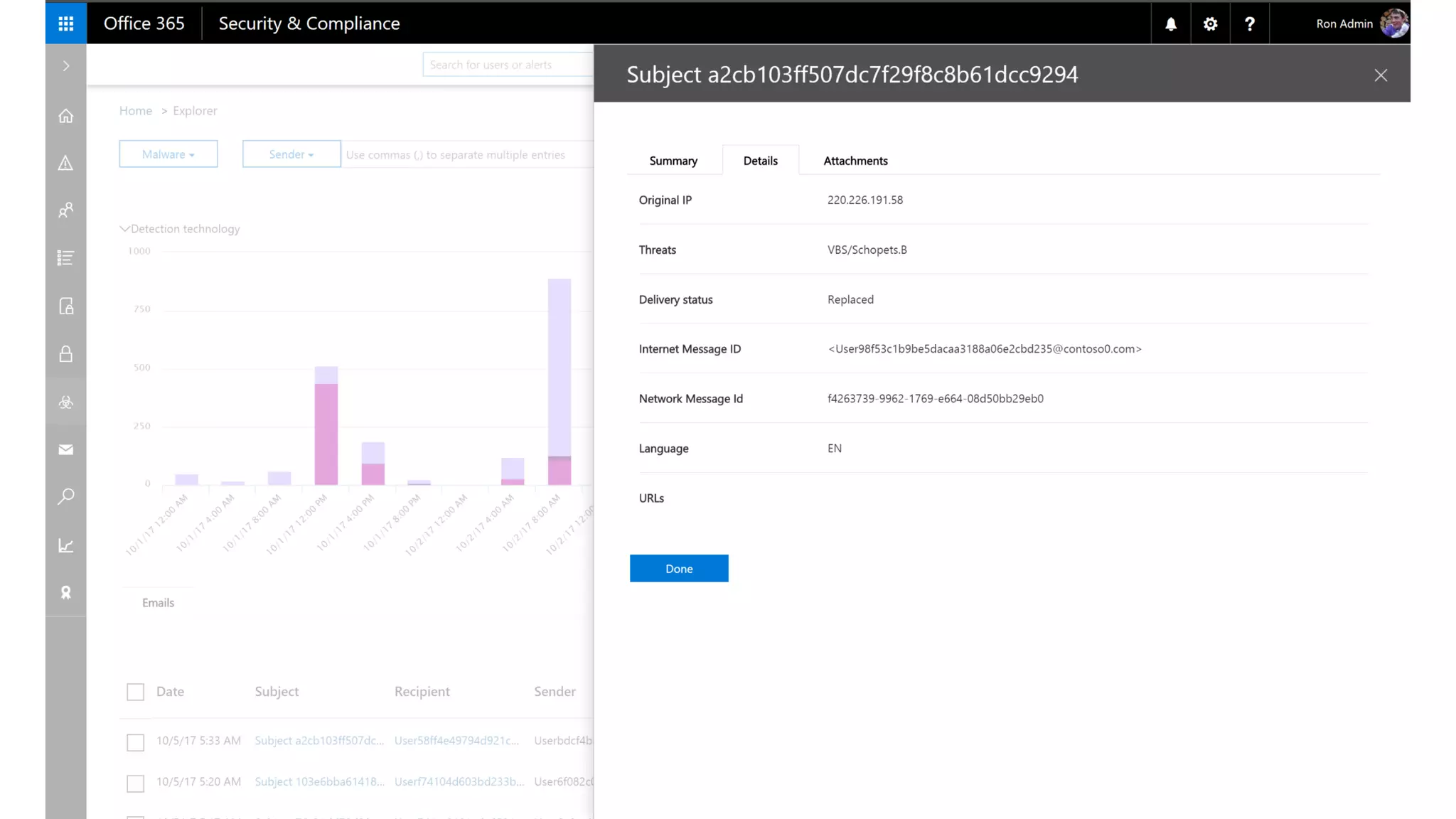Open Search magnifier icon in sidebar
This screenshot has height=819, width=1456.
click(66, 496)
